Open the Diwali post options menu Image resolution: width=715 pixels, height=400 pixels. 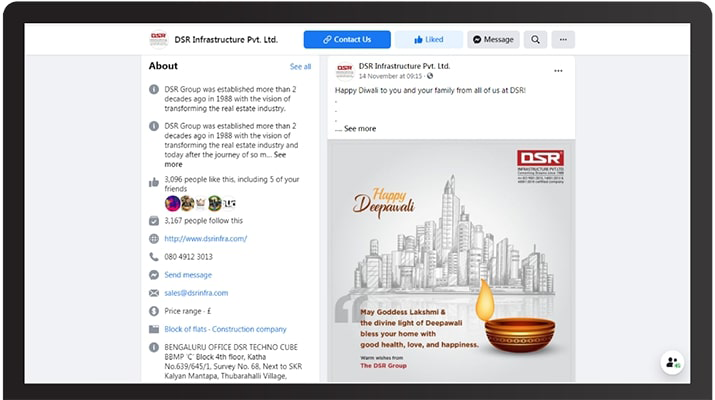click(558, 71)
